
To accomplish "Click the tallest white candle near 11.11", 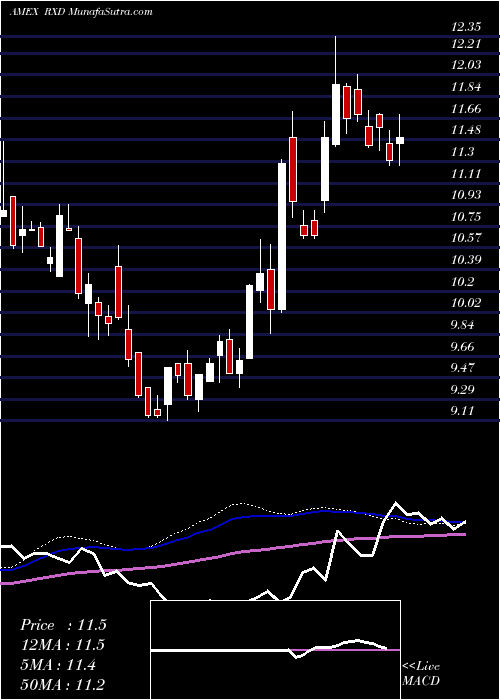I will [x=282, y=237].
